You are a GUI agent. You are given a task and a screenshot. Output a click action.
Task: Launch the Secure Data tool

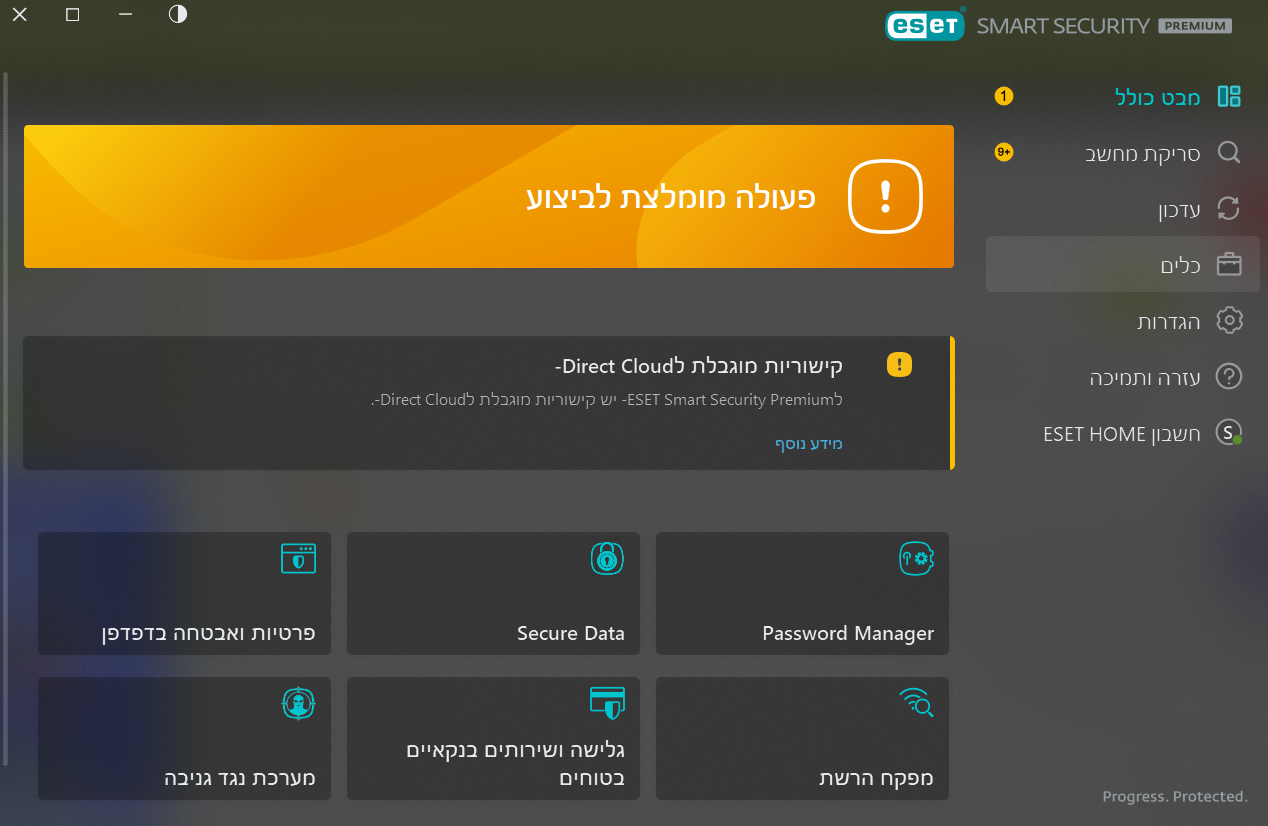pos(492,594)
